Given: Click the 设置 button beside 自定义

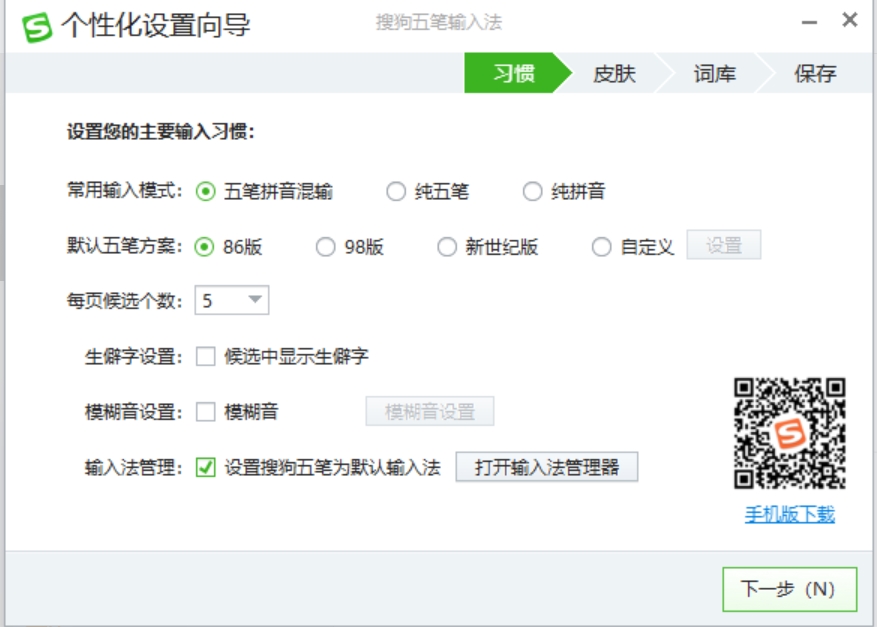Looking at the screenshot, I should tap(724, 245).
